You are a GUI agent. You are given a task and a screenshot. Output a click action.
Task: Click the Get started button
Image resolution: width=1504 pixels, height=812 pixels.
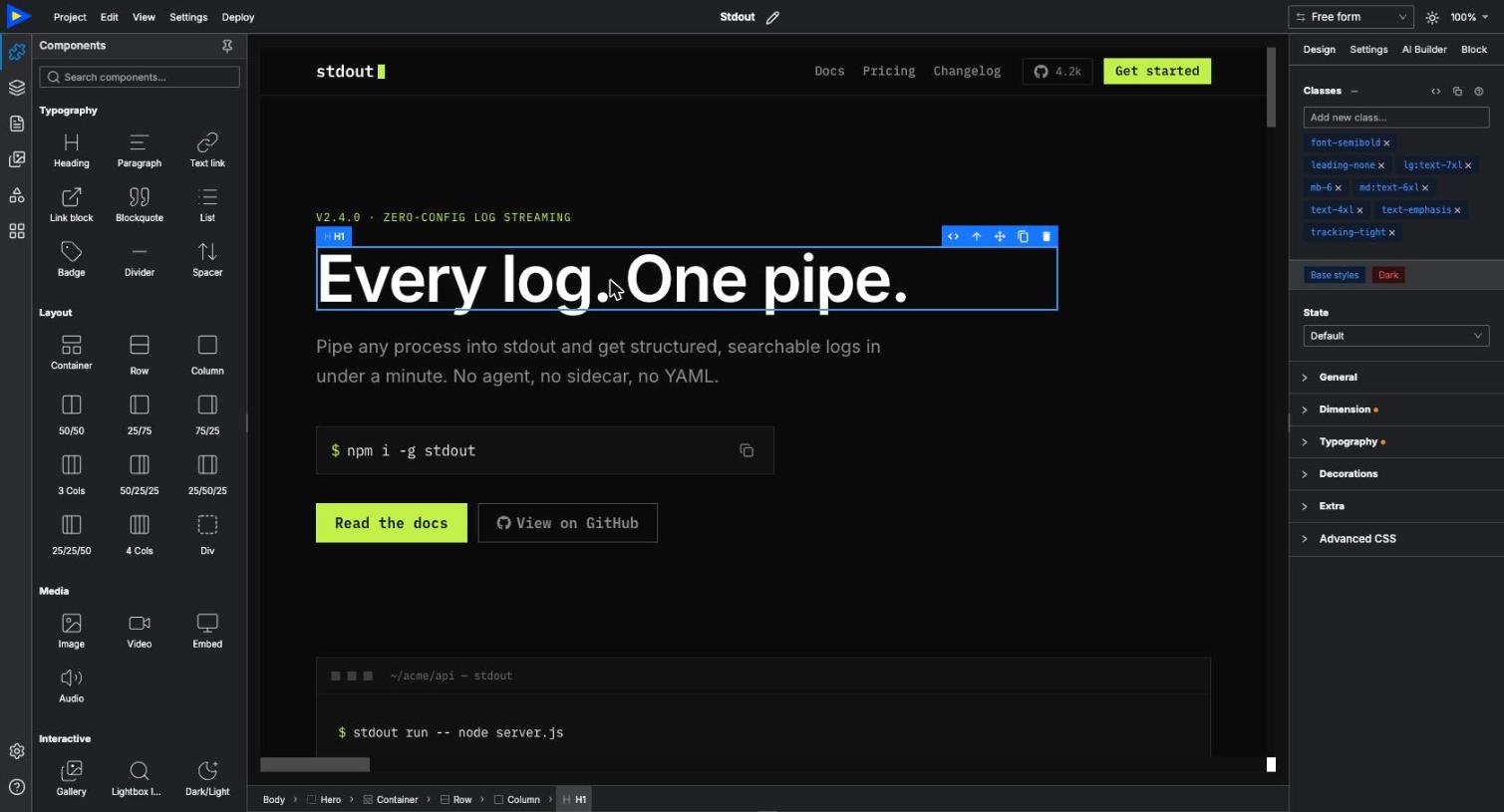point(1157,71)
